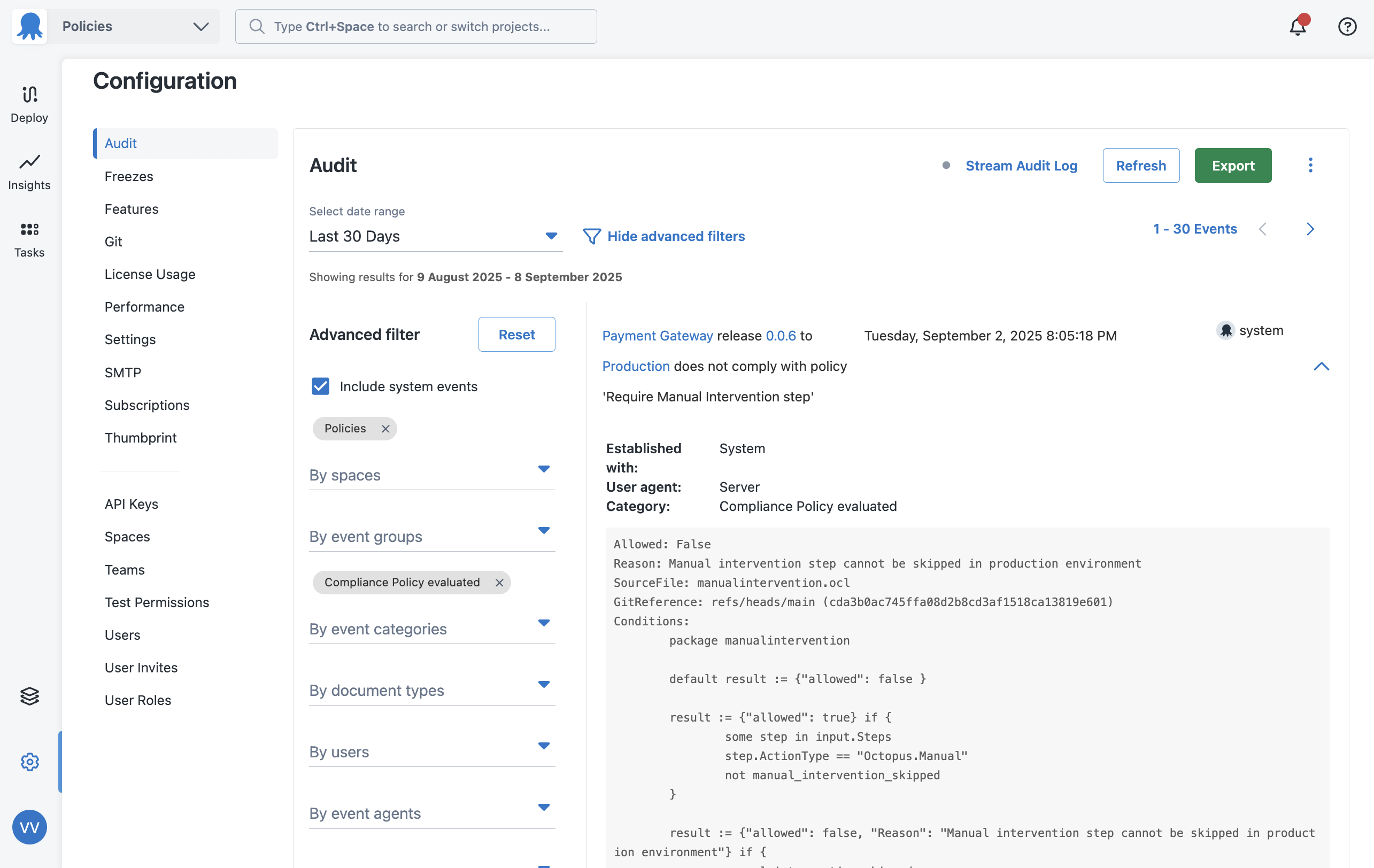1374x868 pixels.
Task: Open Freezes configuration page
Action: (129, 176)
